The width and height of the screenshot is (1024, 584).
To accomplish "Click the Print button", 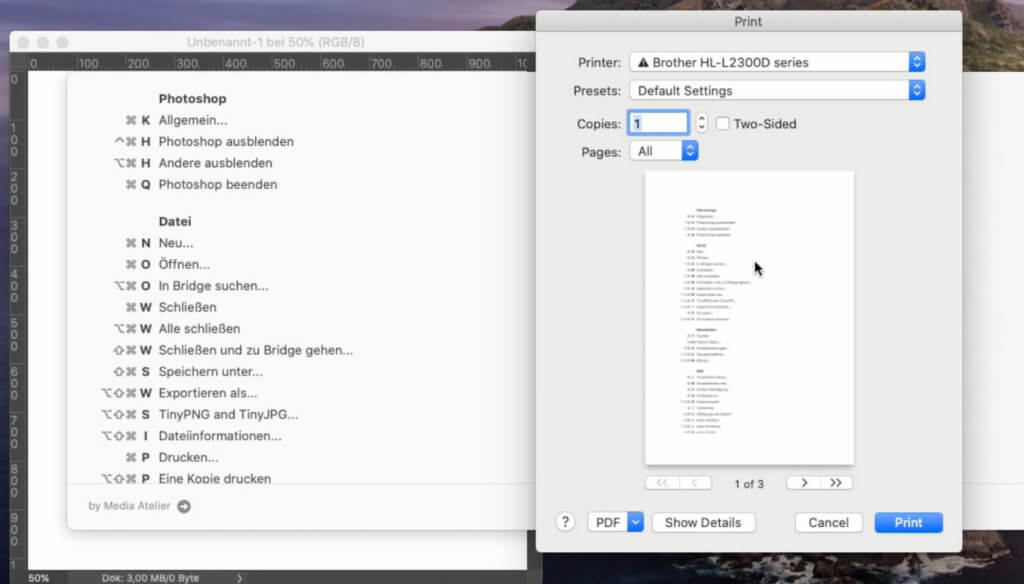I will click(908, 523).
